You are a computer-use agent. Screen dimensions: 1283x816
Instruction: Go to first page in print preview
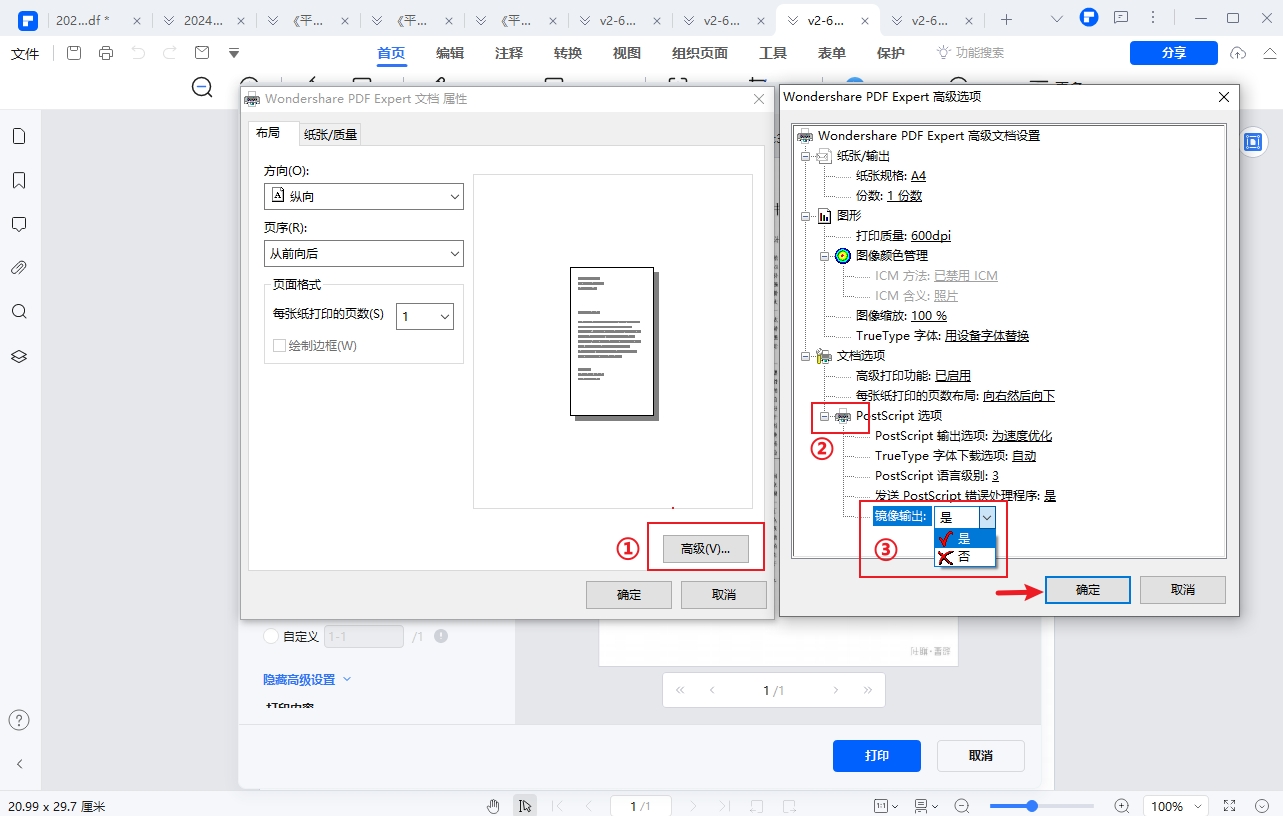680,690
